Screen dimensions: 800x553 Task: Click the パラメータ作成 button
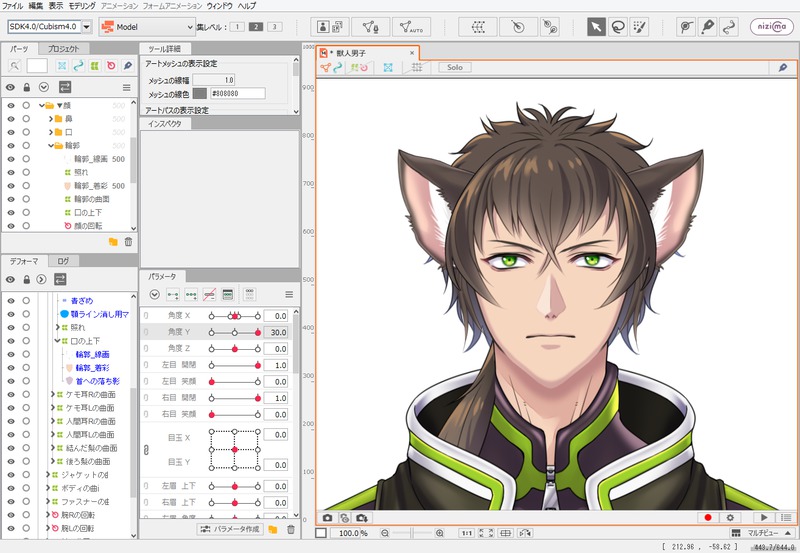coord(230,529)
